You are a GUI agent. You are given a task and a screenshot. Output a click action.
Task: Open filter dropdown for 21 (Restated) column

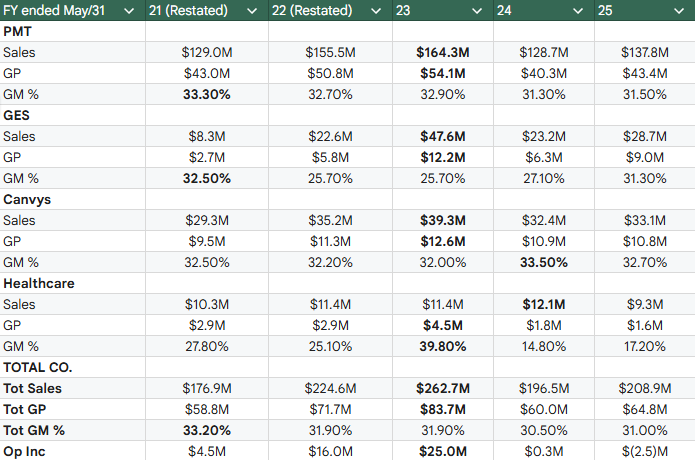tap(252, 11)
